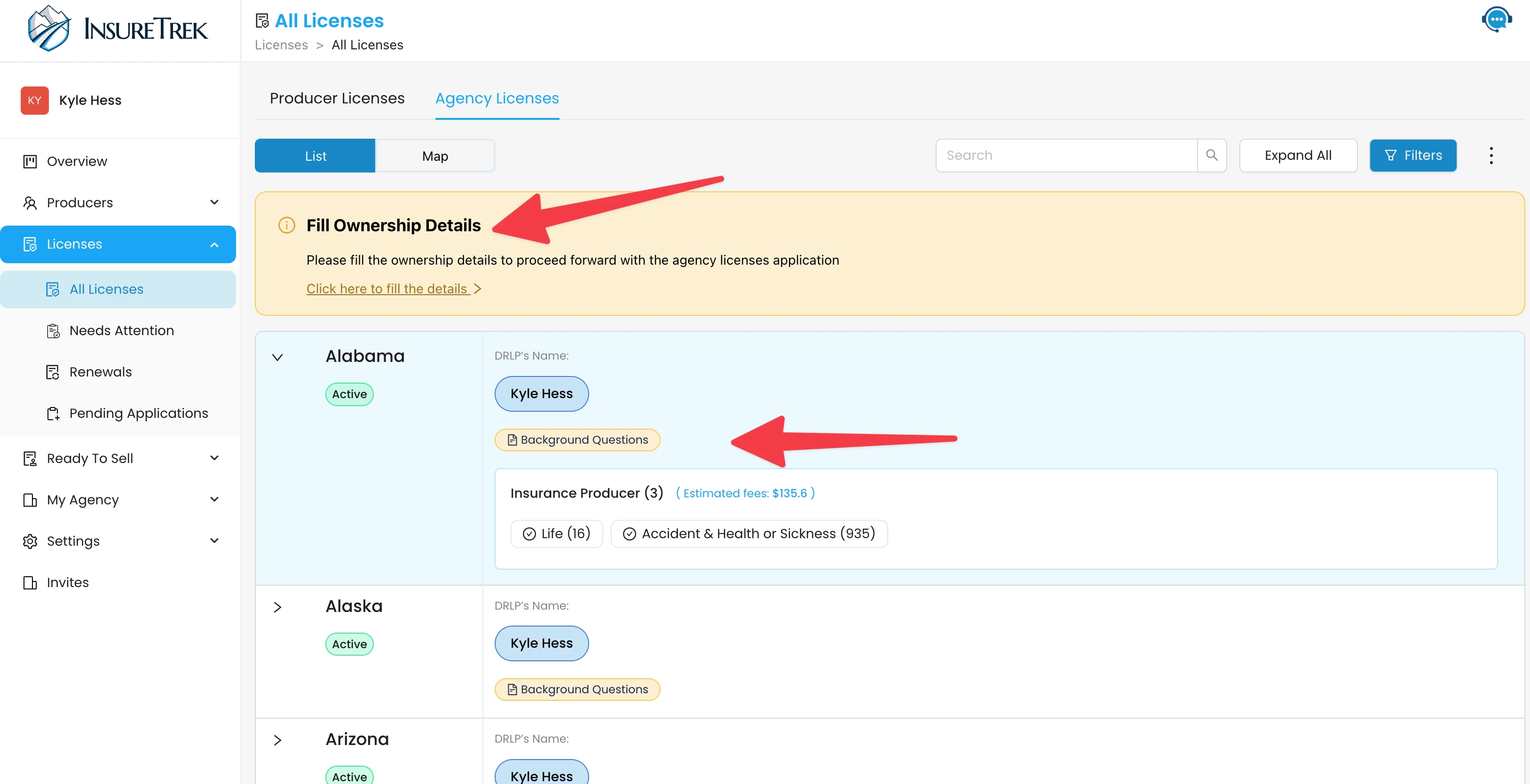Collapse the Alabama license row
This screenshot has height=784, width=1530.
(277, 357)
